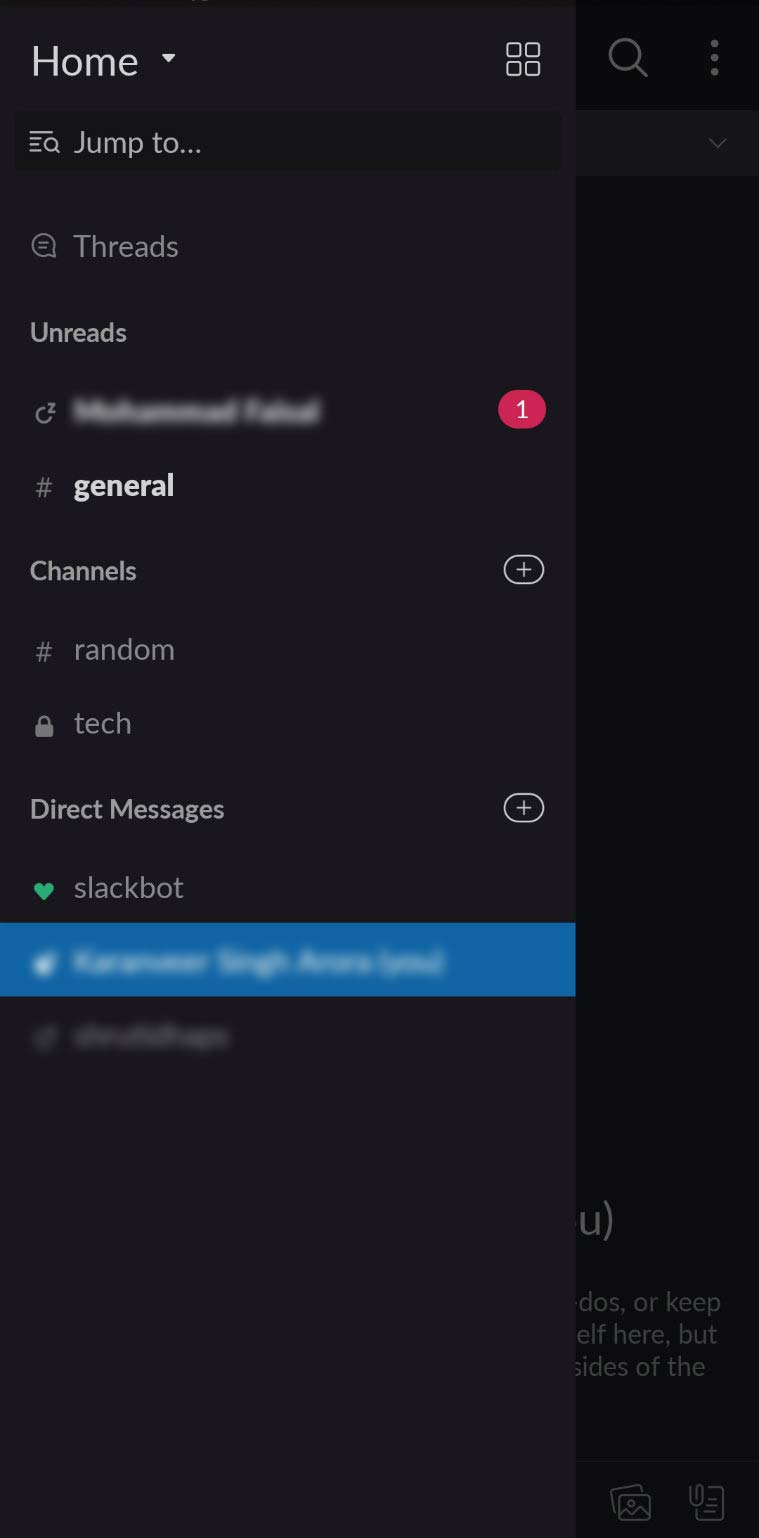Tap the attachment snippet icon at bottom
759x1538 pixels.
707,1501
